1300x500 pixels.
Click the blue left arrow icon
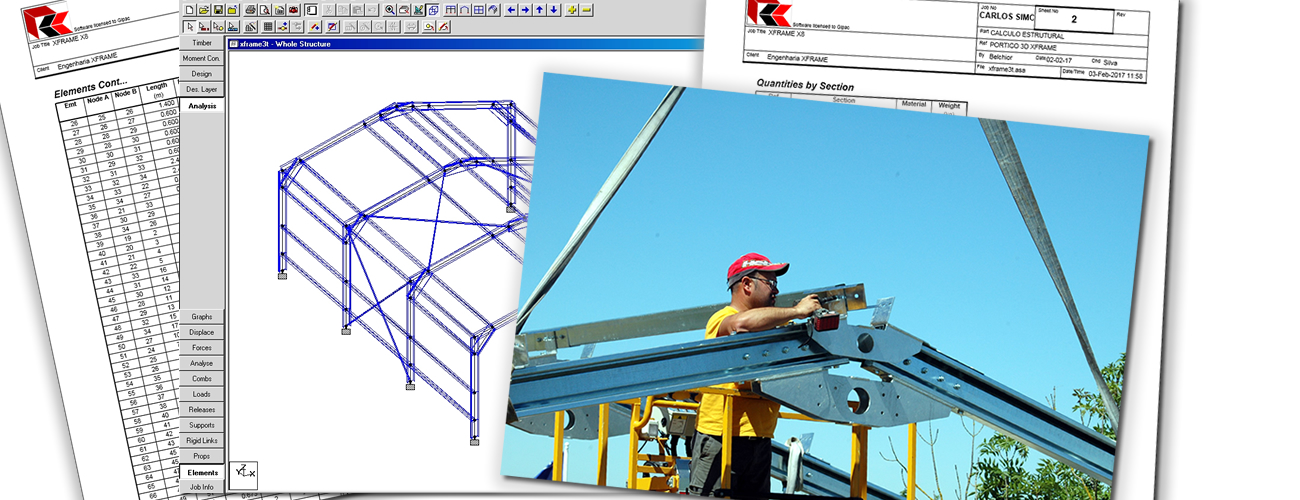coord(511,10)
